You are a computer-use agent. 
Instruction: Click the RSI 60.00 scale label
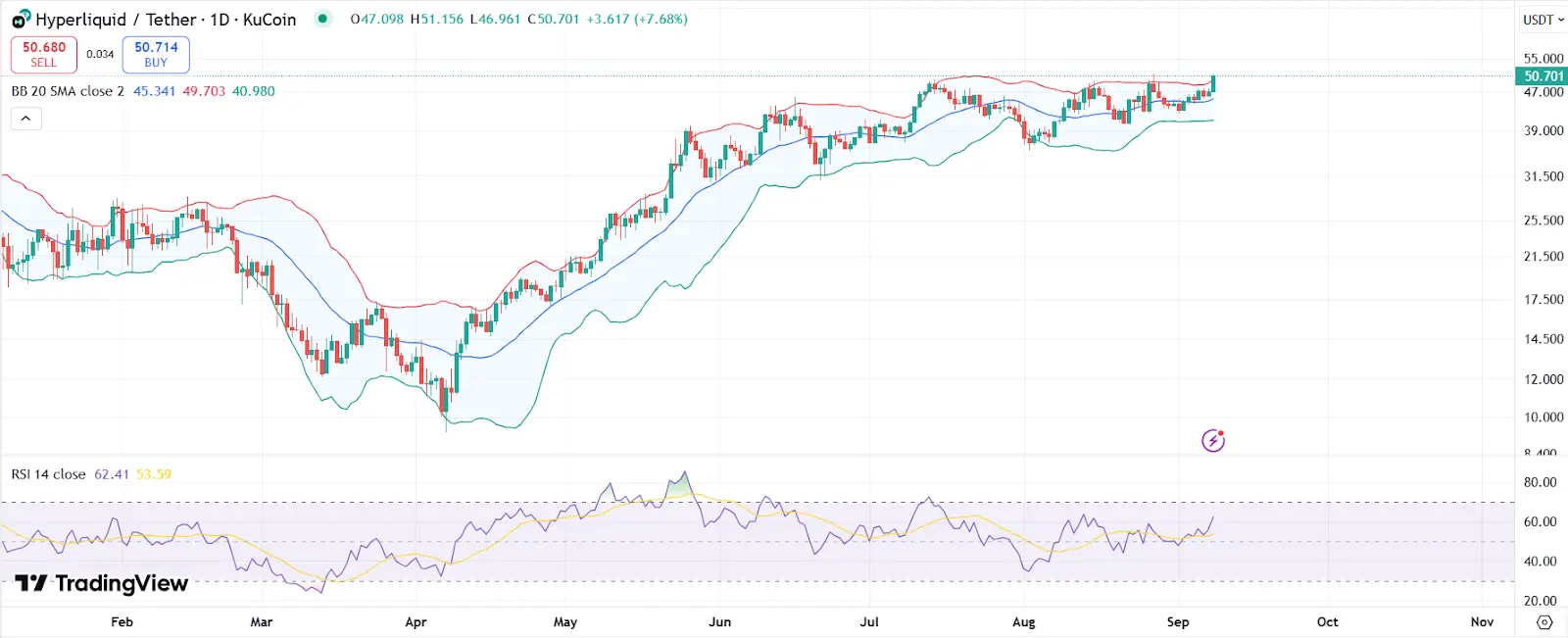point(1541,522)
